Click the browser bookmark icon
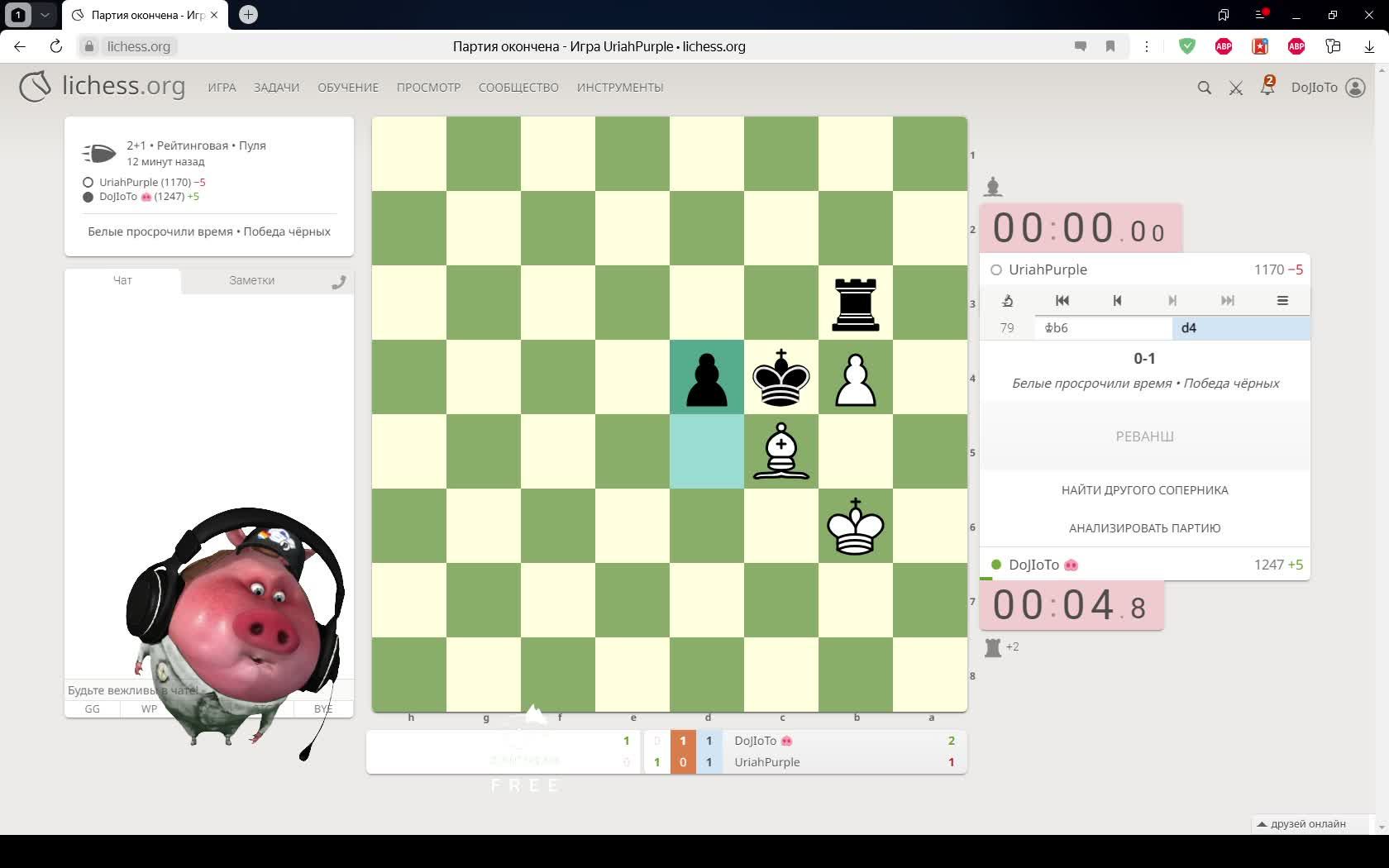This screenshot has height=868, width=1389. [1110, 46]
